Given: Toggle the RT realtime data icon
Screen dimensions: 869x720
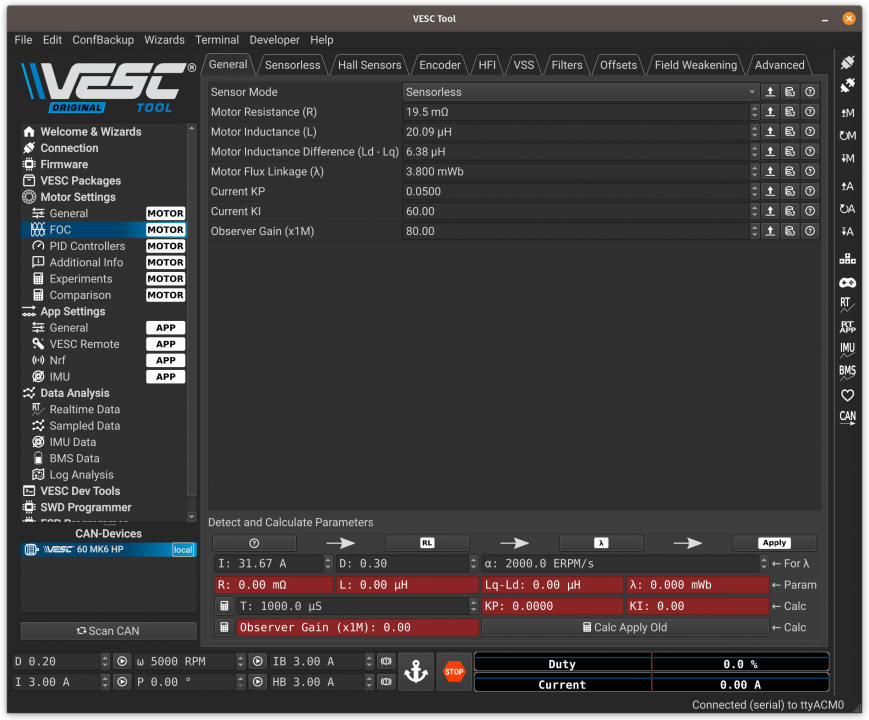Looking at the screenshot, I should pos(847,304).
